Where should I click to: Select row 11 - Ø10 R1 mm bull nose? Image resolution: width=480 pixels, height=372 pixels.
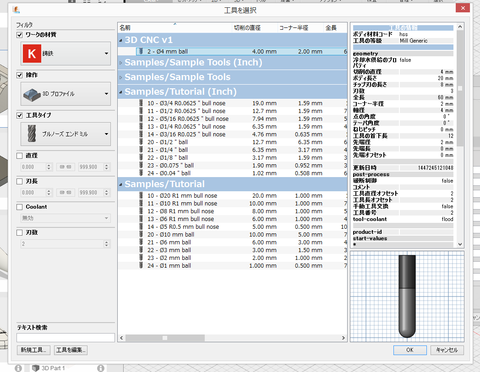233,203
